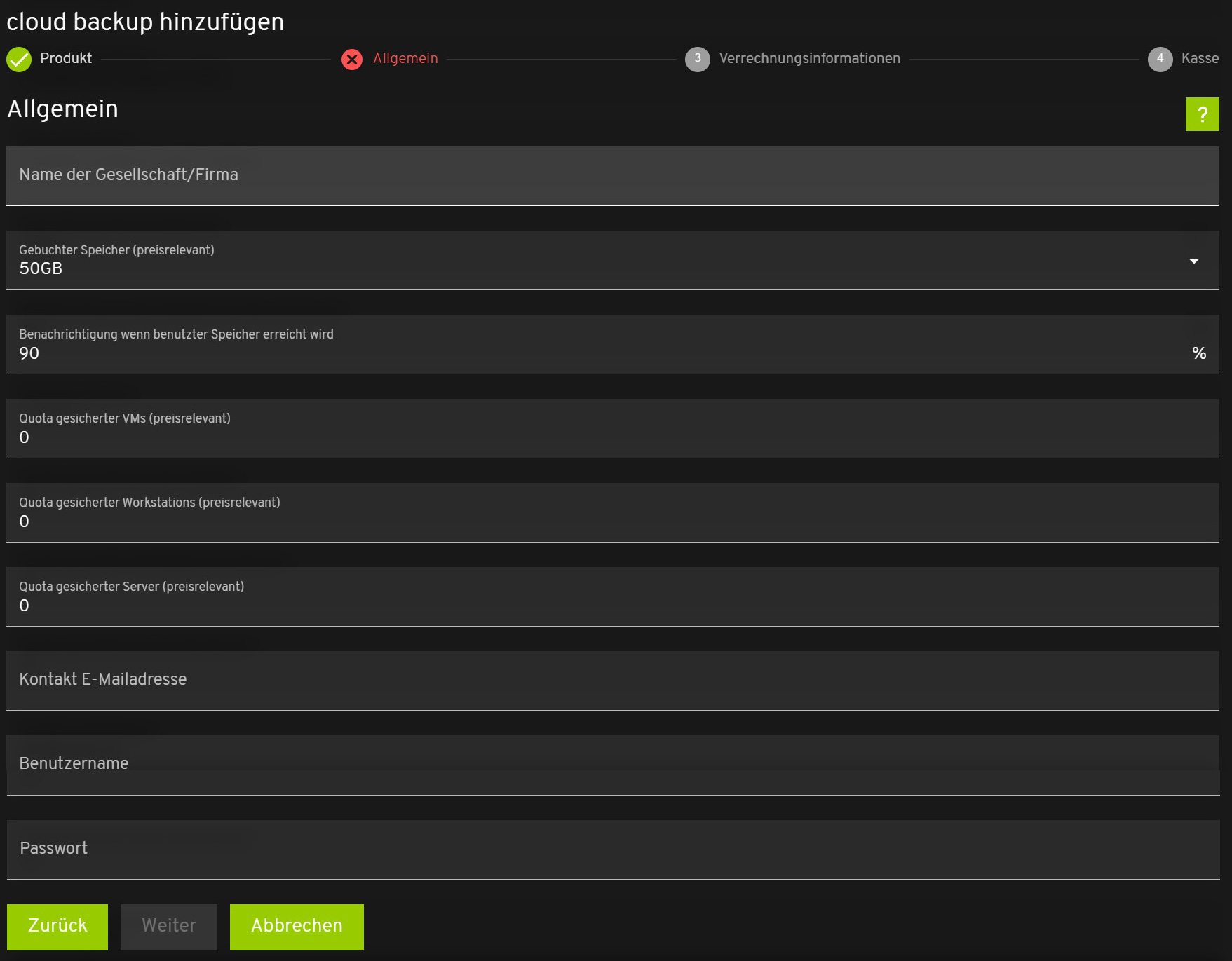
Task: Open the green help question mark icon
Action: coord(1202,114)
